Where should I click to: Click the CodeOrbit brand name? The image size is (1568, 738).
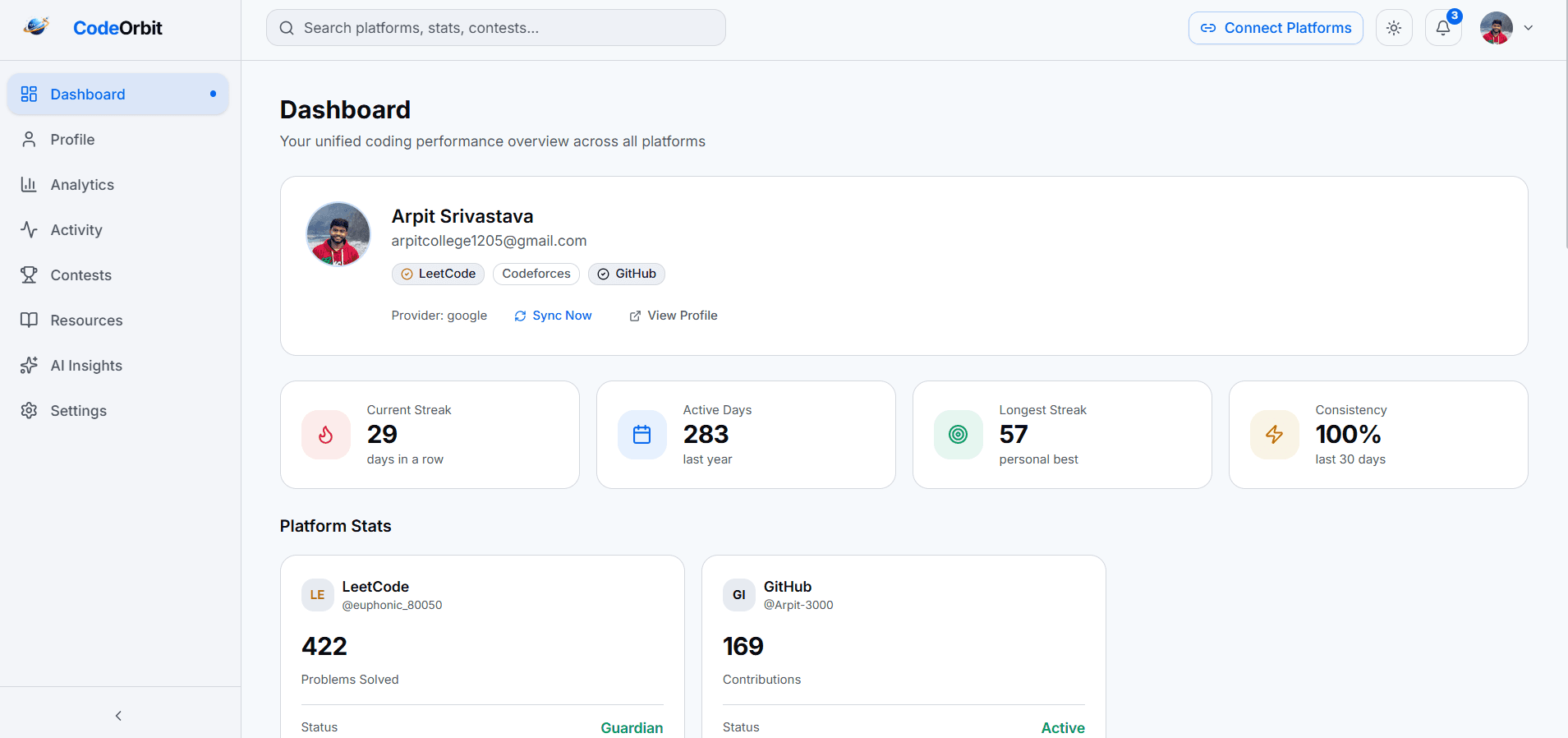pos(117,28)
